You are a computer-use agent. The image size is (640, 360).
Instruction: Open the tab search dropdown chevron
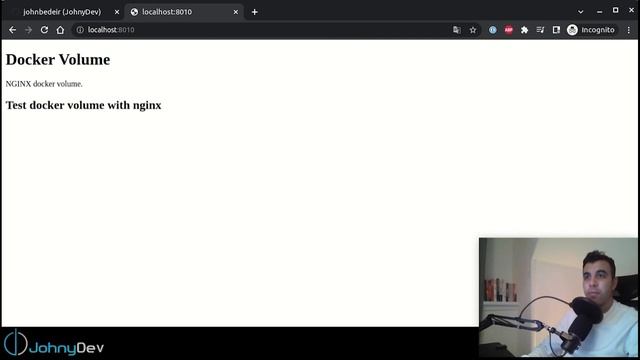tap(580, 12)
